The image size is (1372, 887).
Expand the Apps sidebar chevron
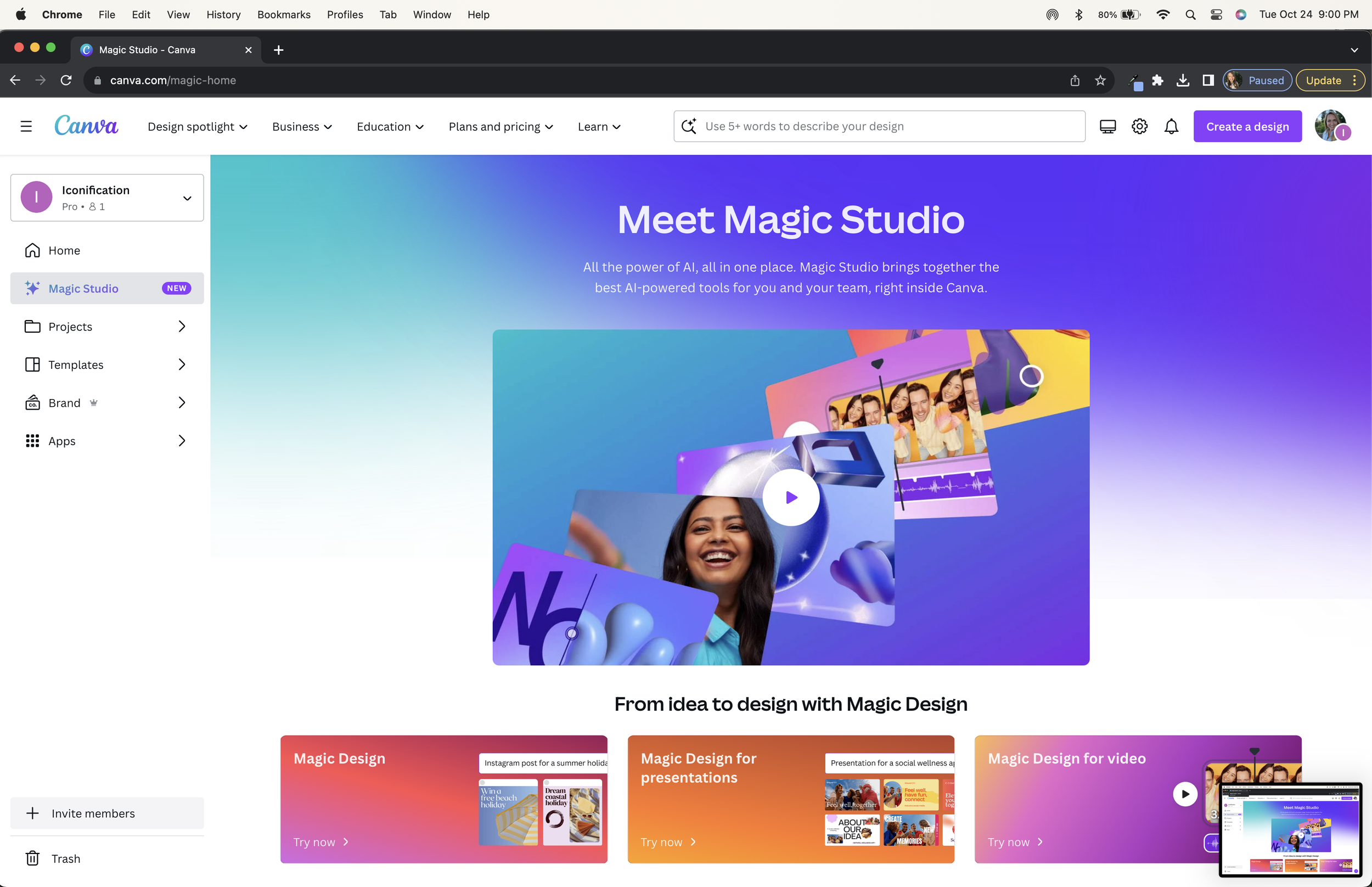tap(182, 441)
